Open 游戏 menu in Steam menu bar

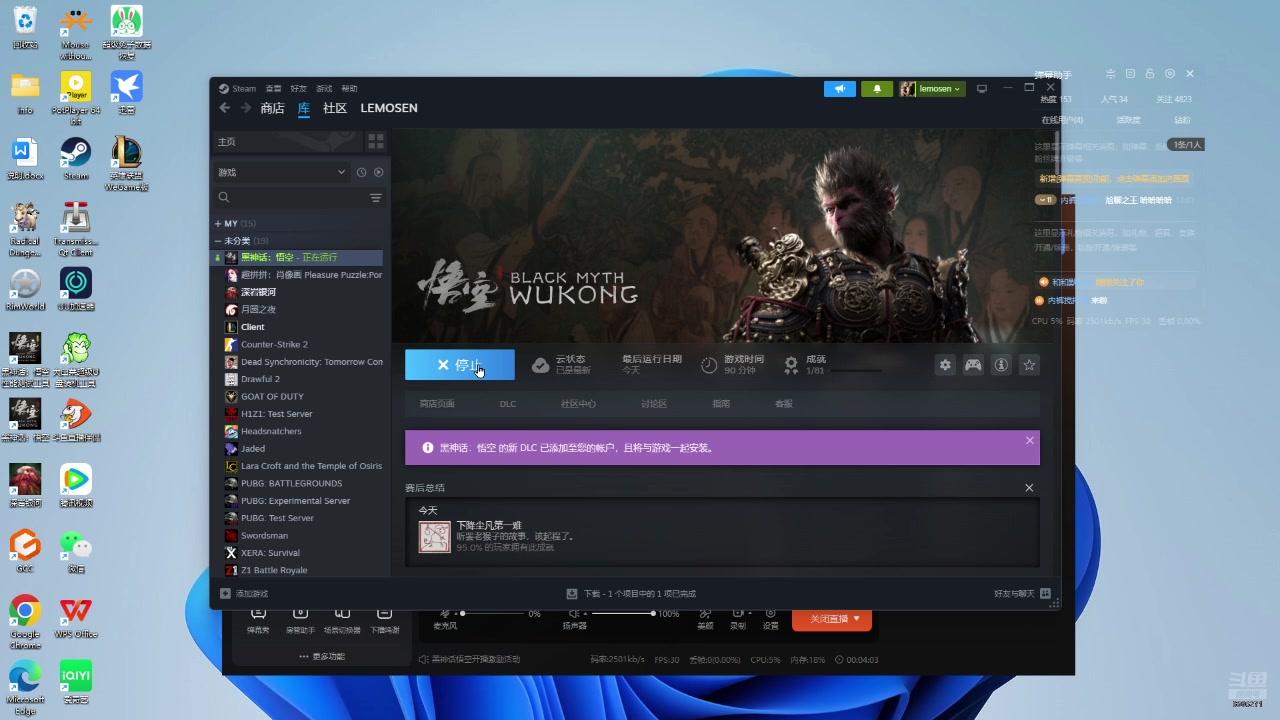[324, 88]
